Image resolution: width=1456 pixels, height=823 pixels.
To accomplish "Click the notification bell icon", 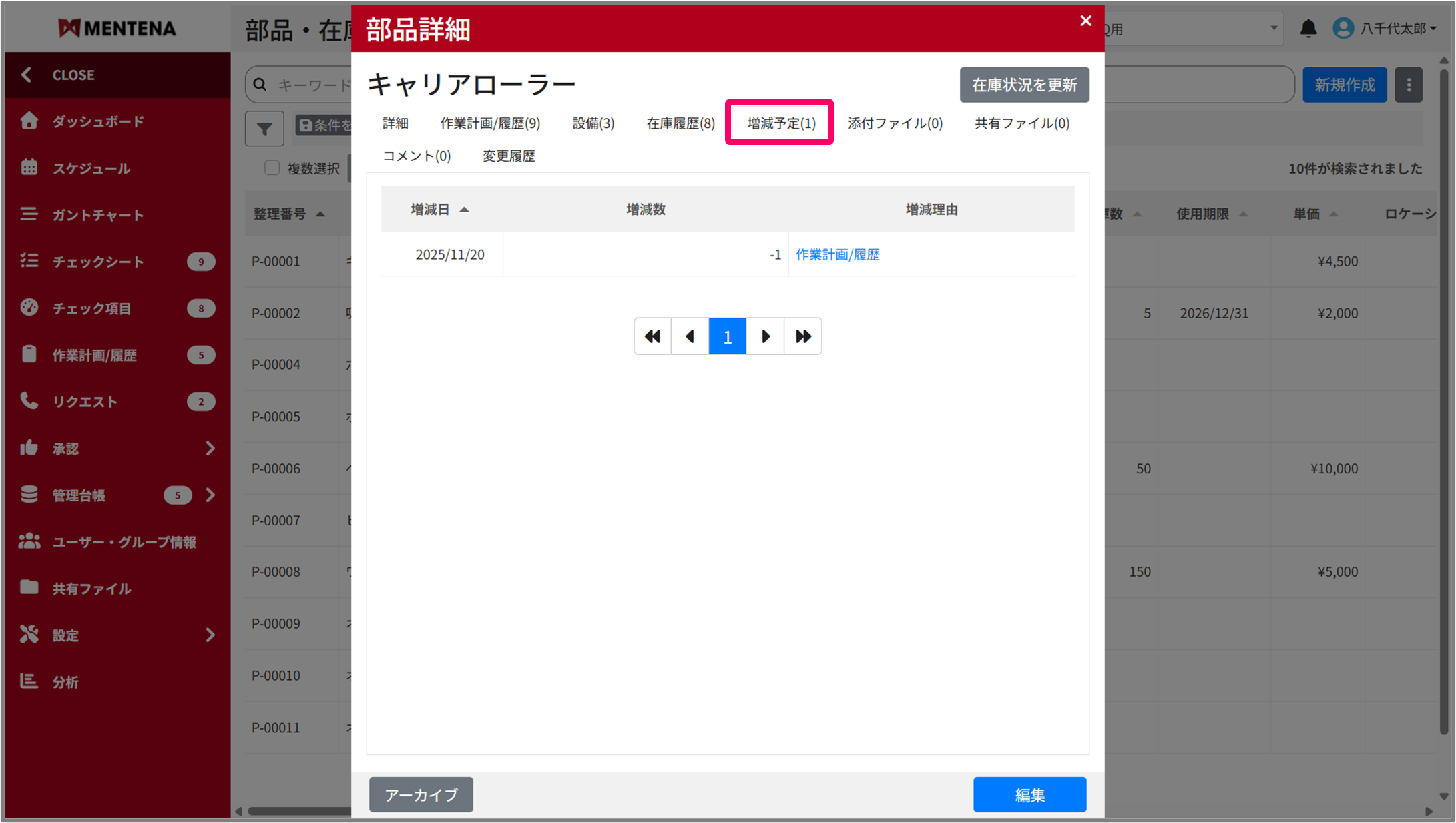I will 1308,28.
